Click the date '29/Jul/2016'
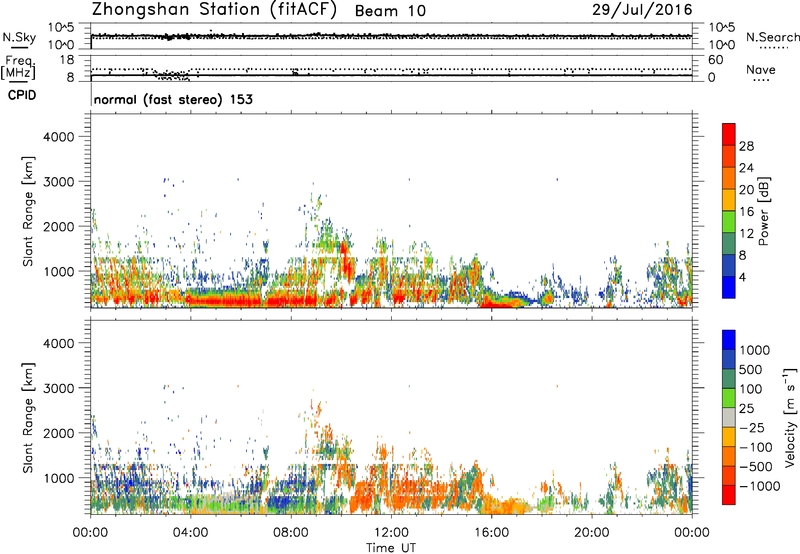 click(642, 10)
